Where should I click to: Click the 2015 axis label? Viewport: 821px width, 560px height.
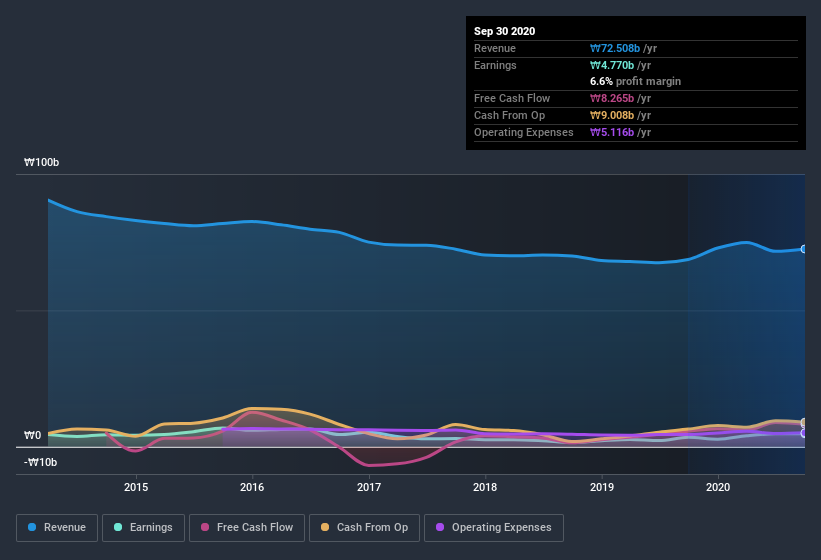tap(136, 487)
